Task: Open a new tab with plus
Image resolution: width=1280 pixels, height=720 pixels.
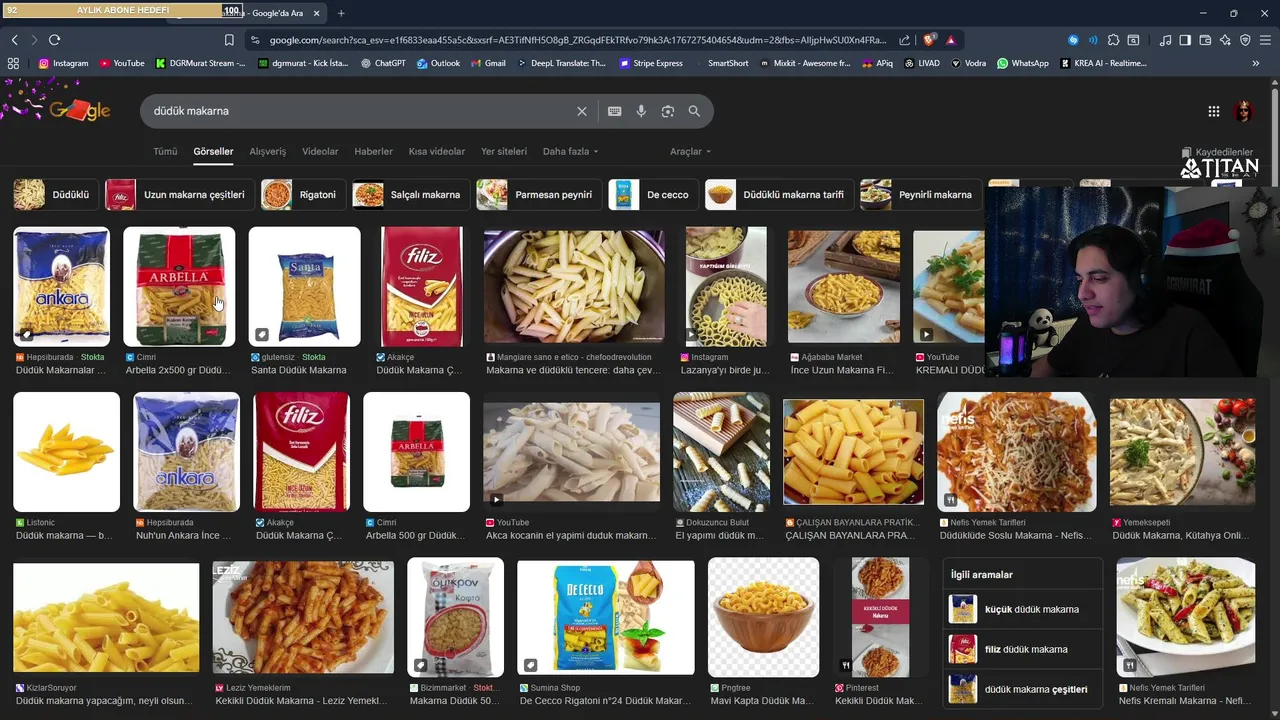Action: pyautogui.click(x=341, y=13)
